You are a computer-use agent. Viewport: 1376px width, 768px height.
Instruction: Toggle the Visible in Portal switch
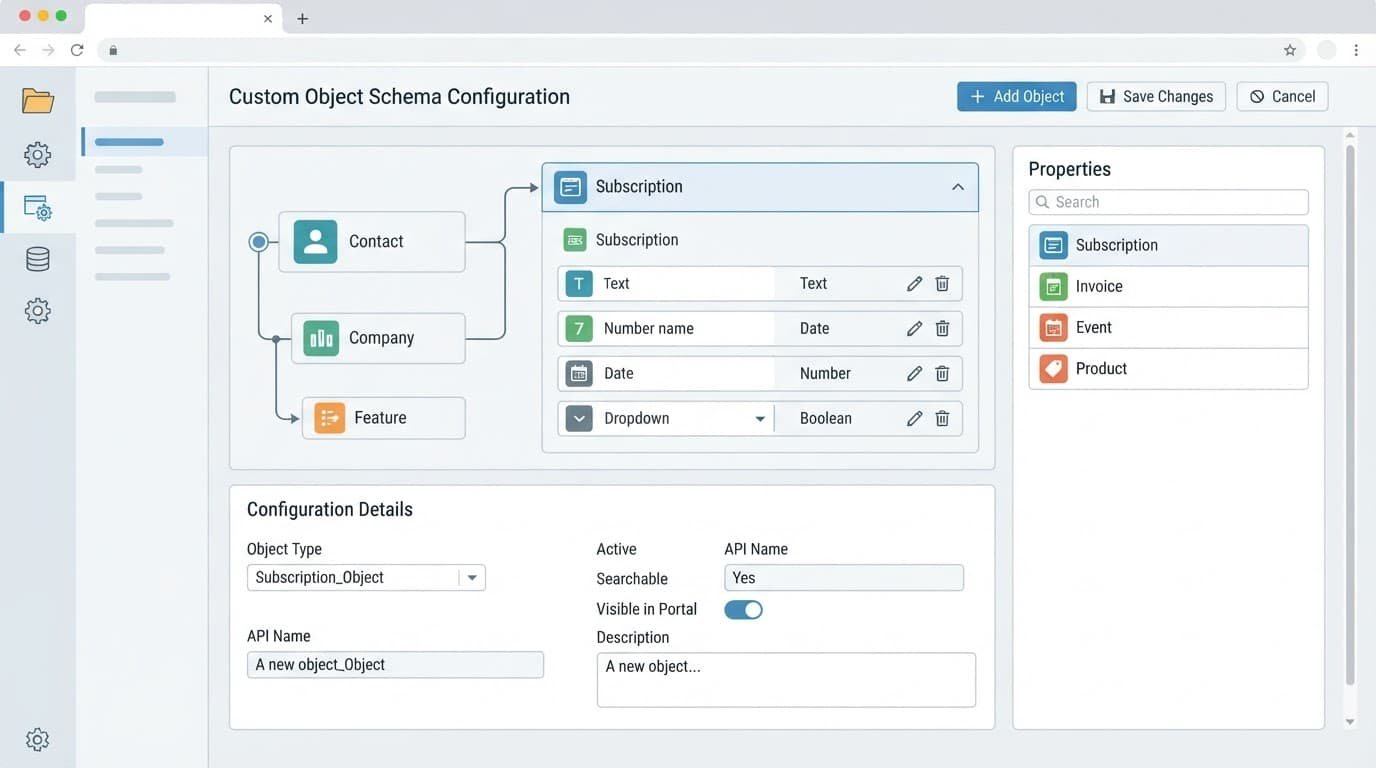(743, 609)
